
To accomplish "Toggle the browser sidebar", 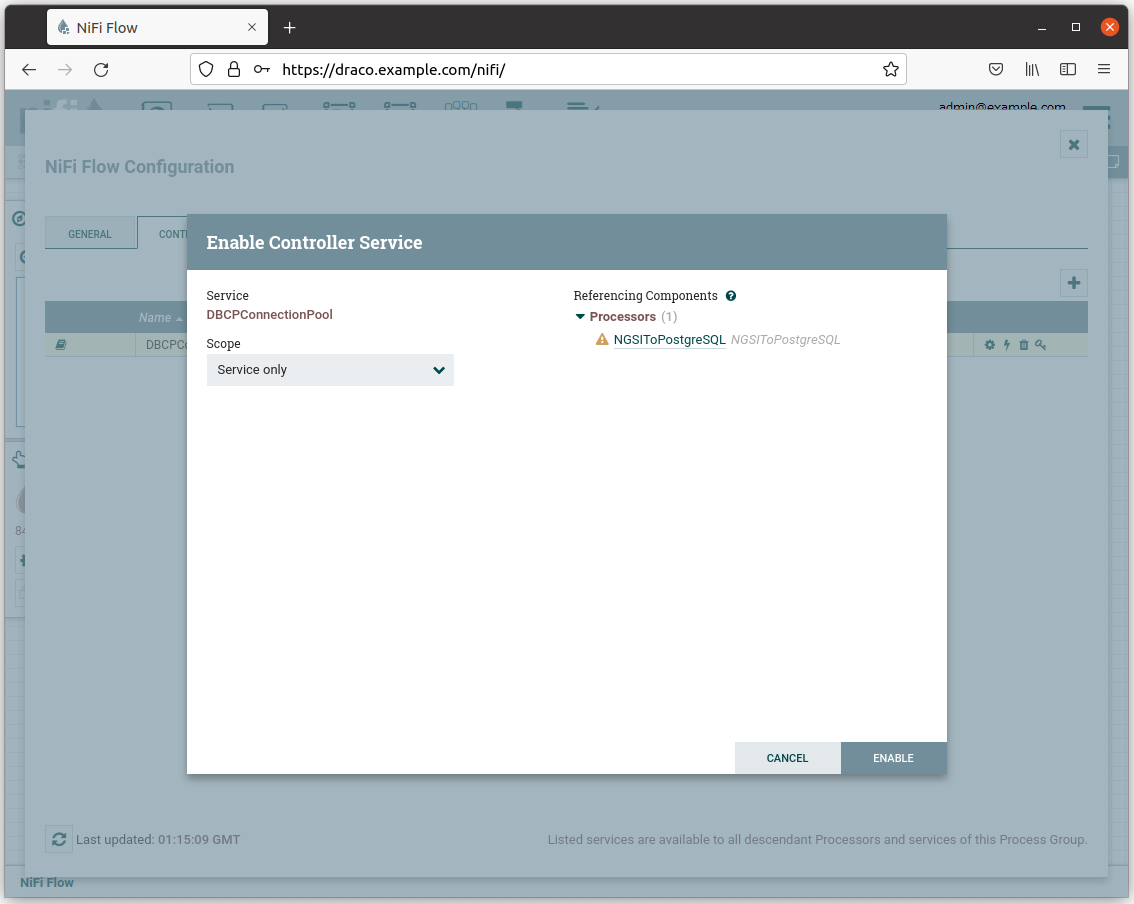I will [x=1067, y=69].
